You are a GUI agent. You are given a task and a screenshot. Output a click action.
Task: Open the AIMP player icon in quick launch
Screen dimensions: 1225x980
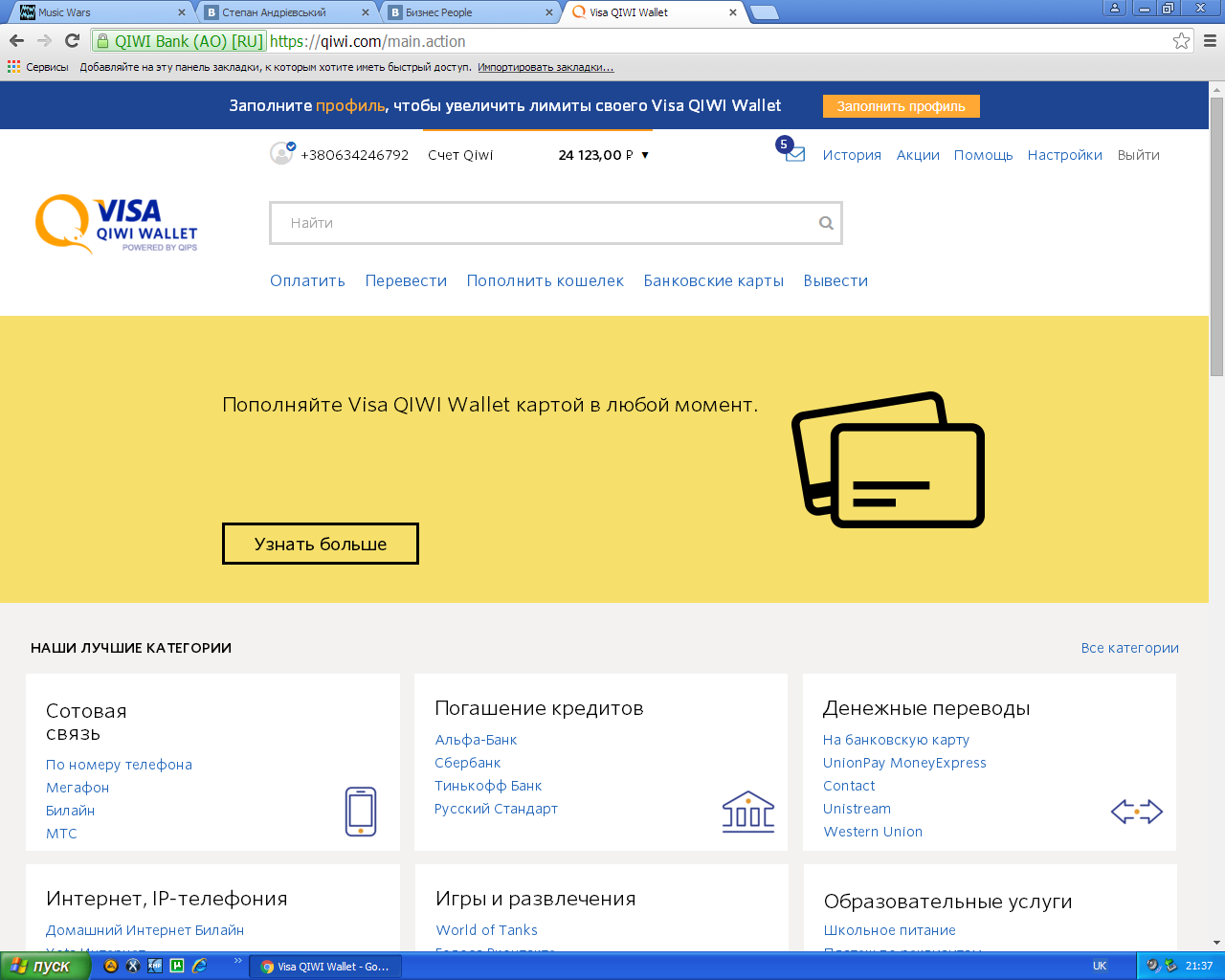(111, 966)
